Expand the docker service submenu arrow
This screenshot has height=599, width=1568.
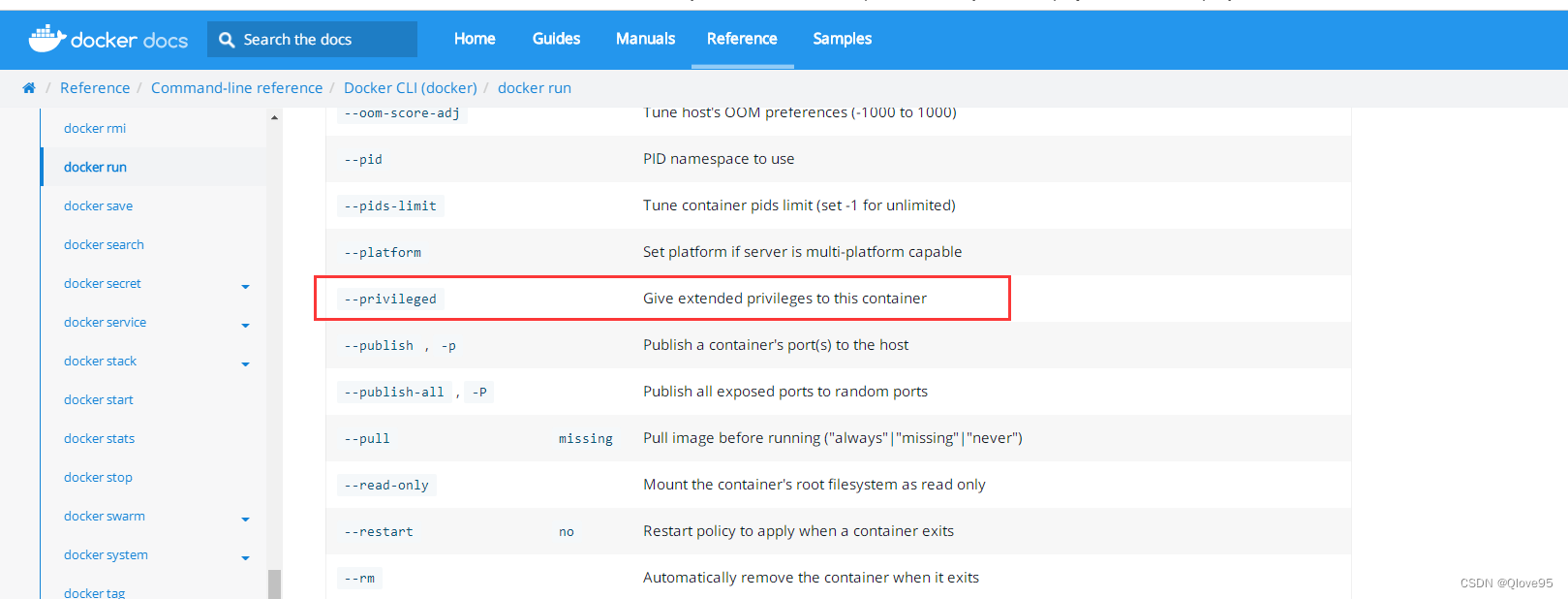[245, 326]
